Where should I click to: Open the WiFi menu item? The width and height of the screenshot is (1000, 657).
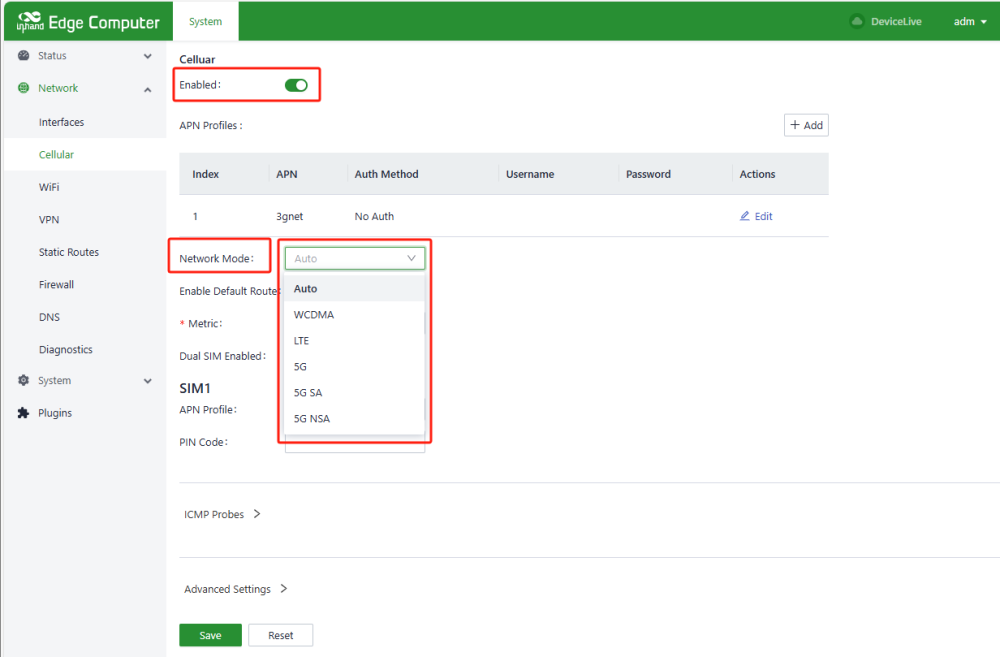(50, 187)
